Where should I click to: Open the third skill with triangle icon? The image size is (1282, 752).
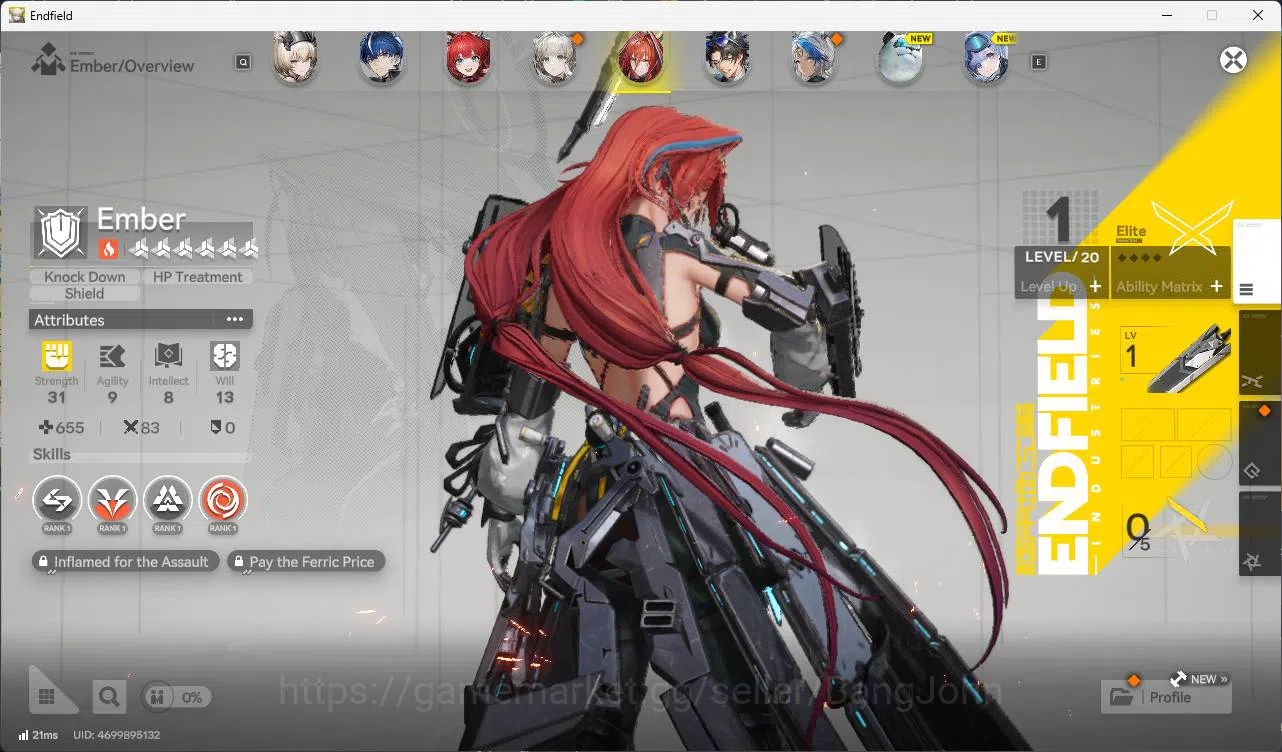[168, 500]
